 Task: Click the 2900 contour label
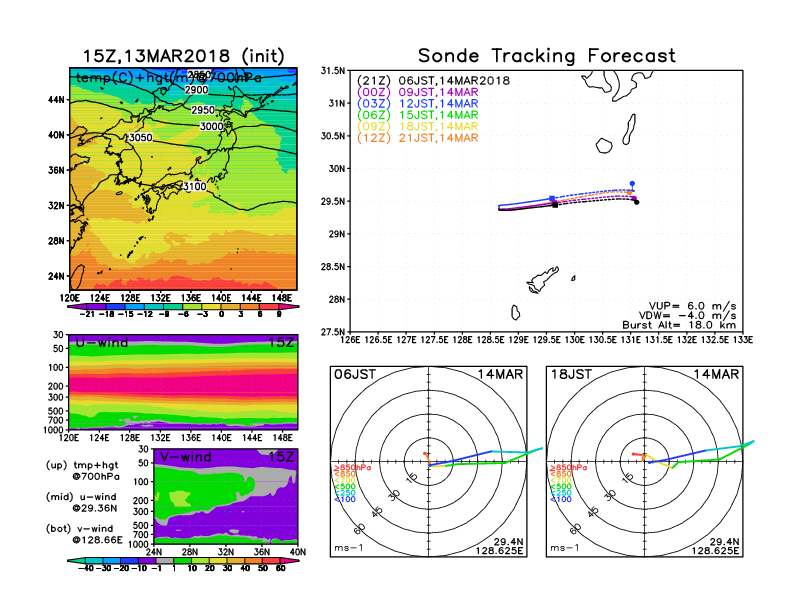point(196,90)
